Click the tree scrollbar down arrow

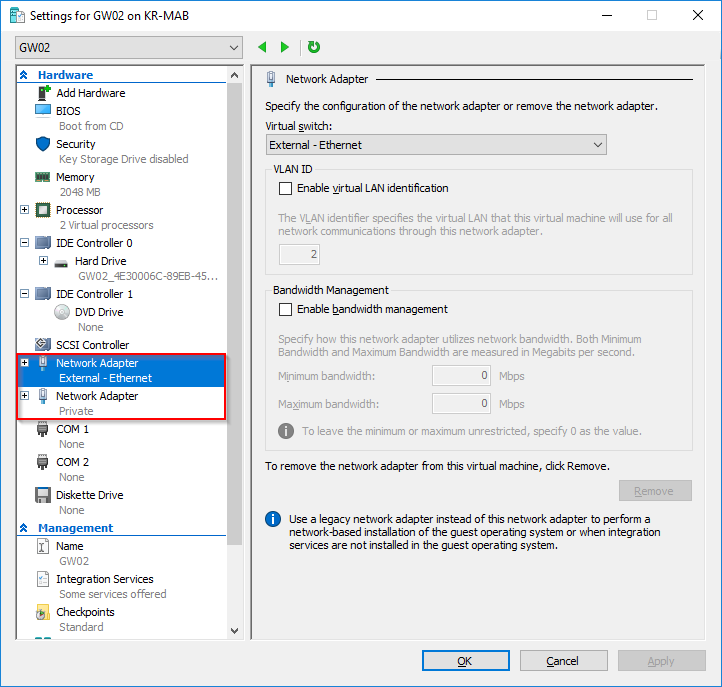click(x=234, y=631)
